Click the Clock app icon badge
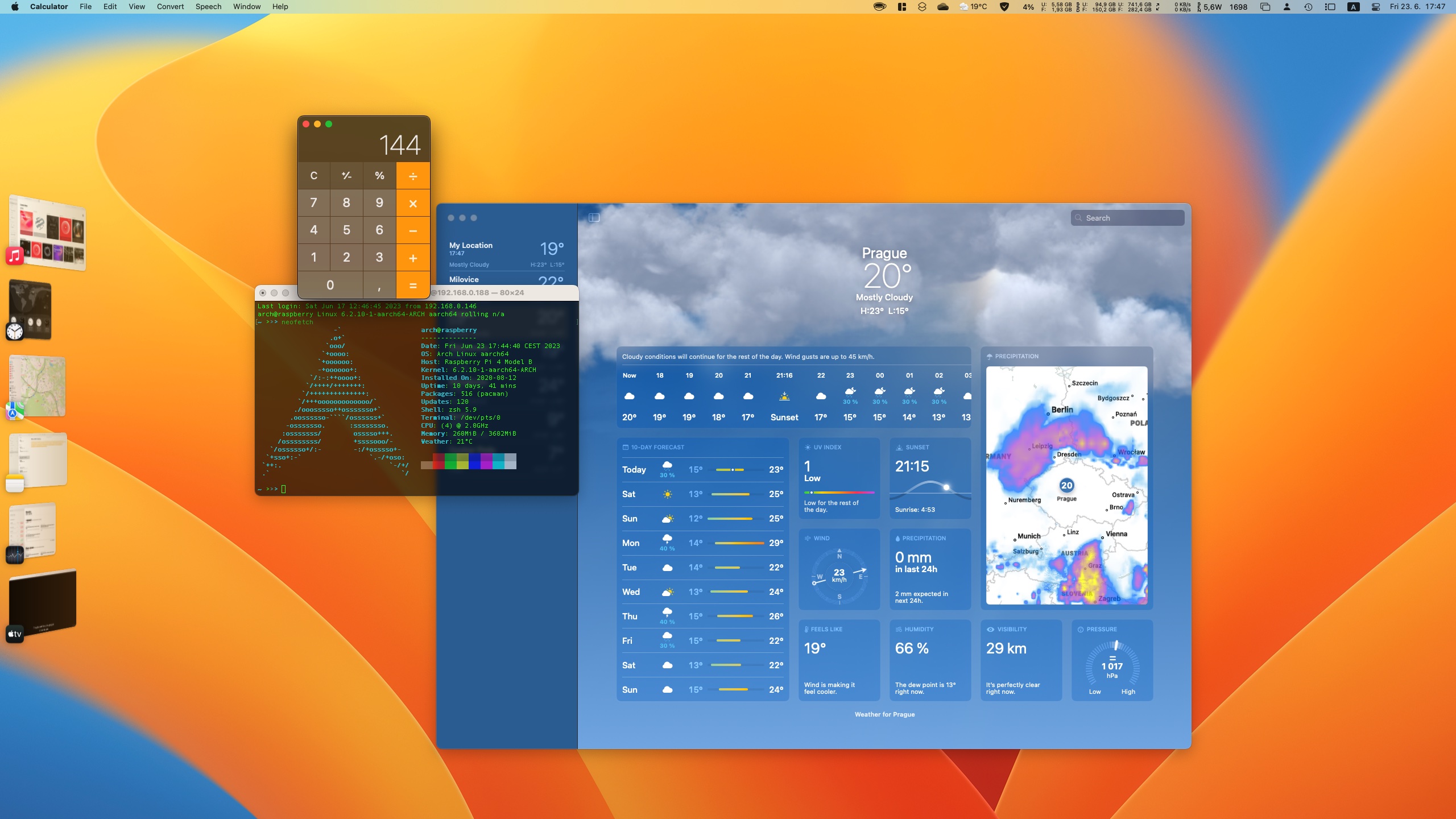Screen dimensions: 1456x819 15,331
